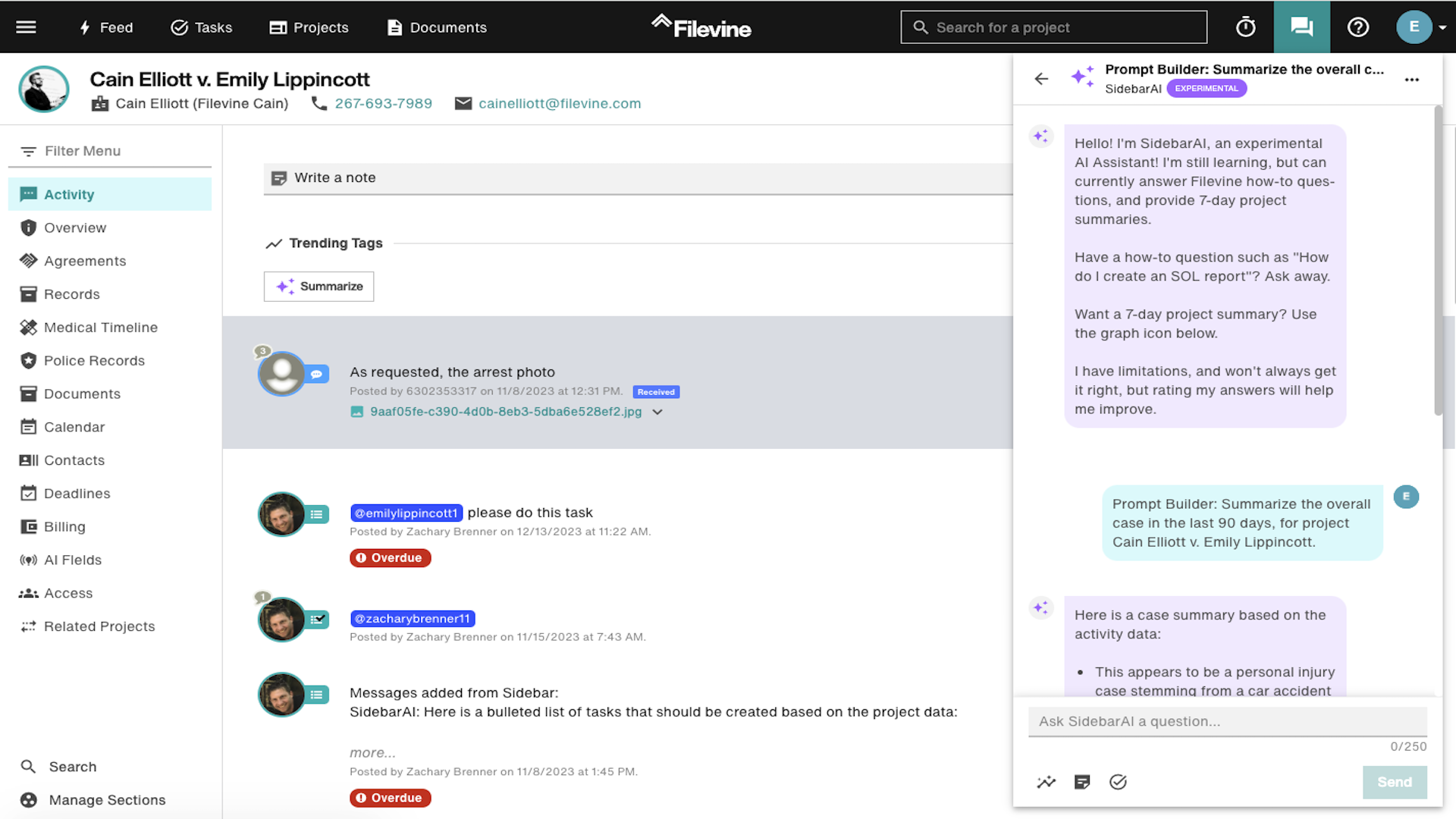The image size is (1456, 819).
Task: Click the add note icon in SidebarAI
Action: (x=1082, y=782)
